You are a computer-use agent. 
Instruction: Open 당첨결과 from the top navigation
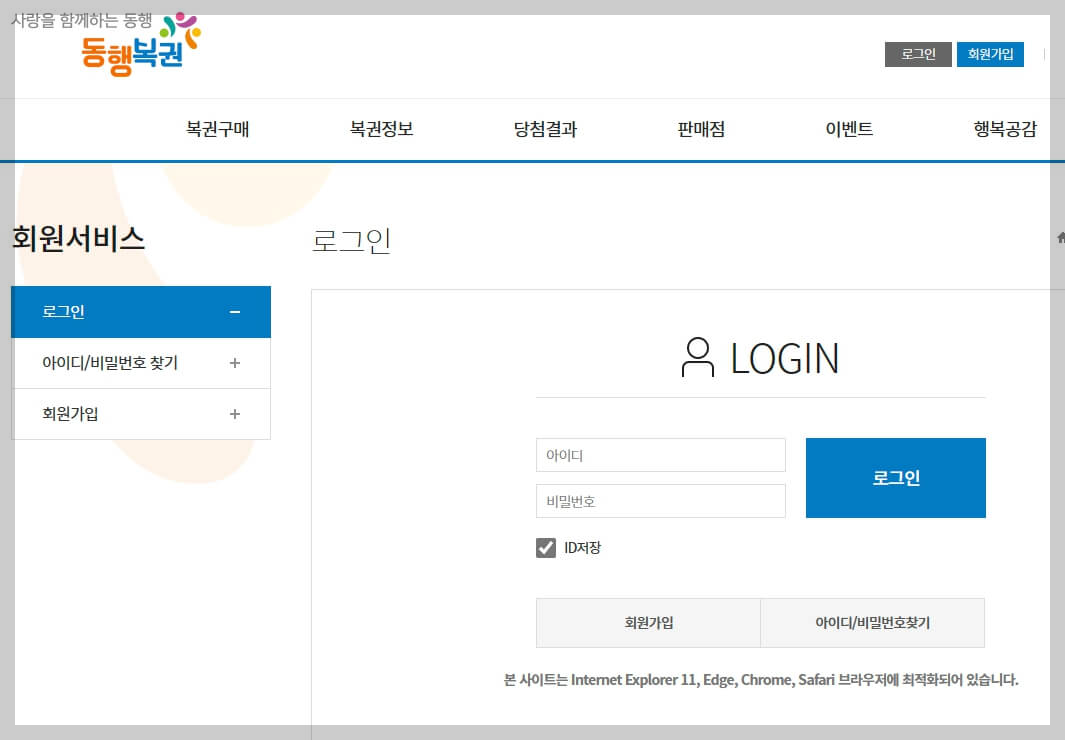click(543, 129)
